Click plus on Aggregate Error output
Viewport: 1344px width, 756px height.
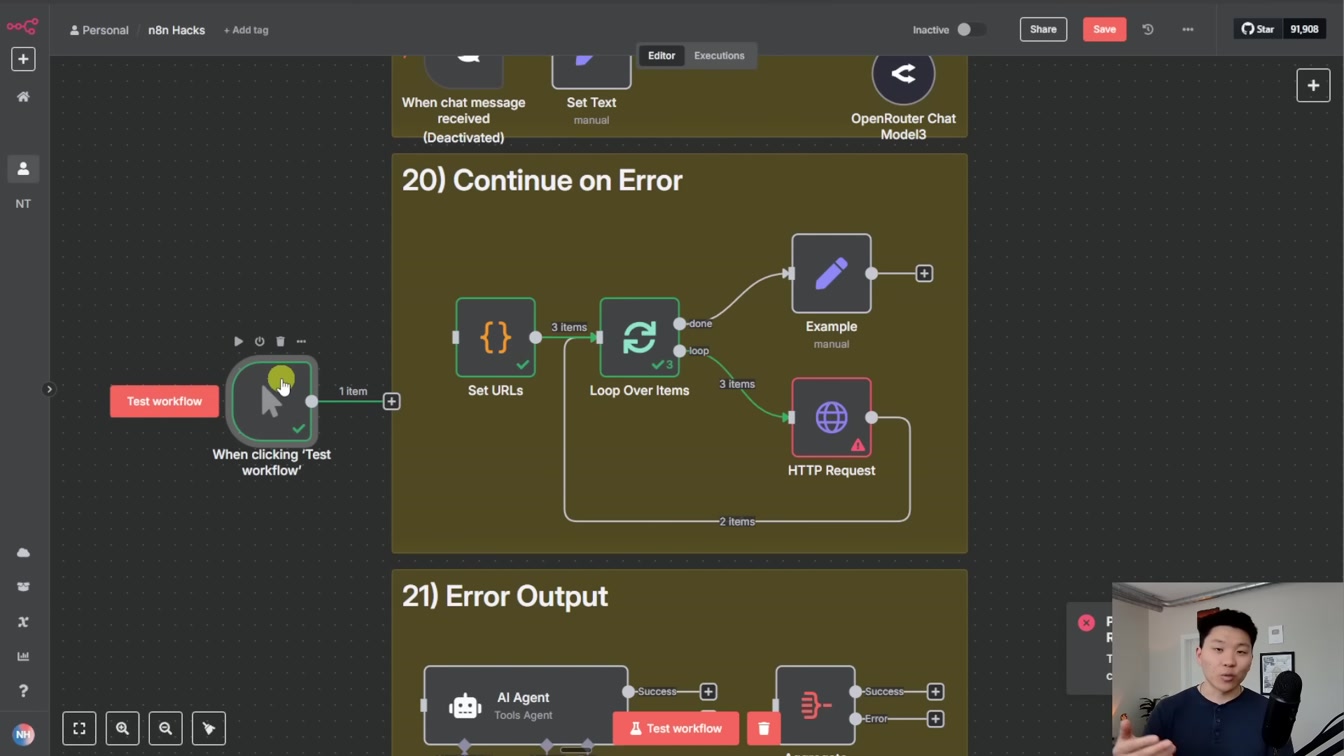935,718
